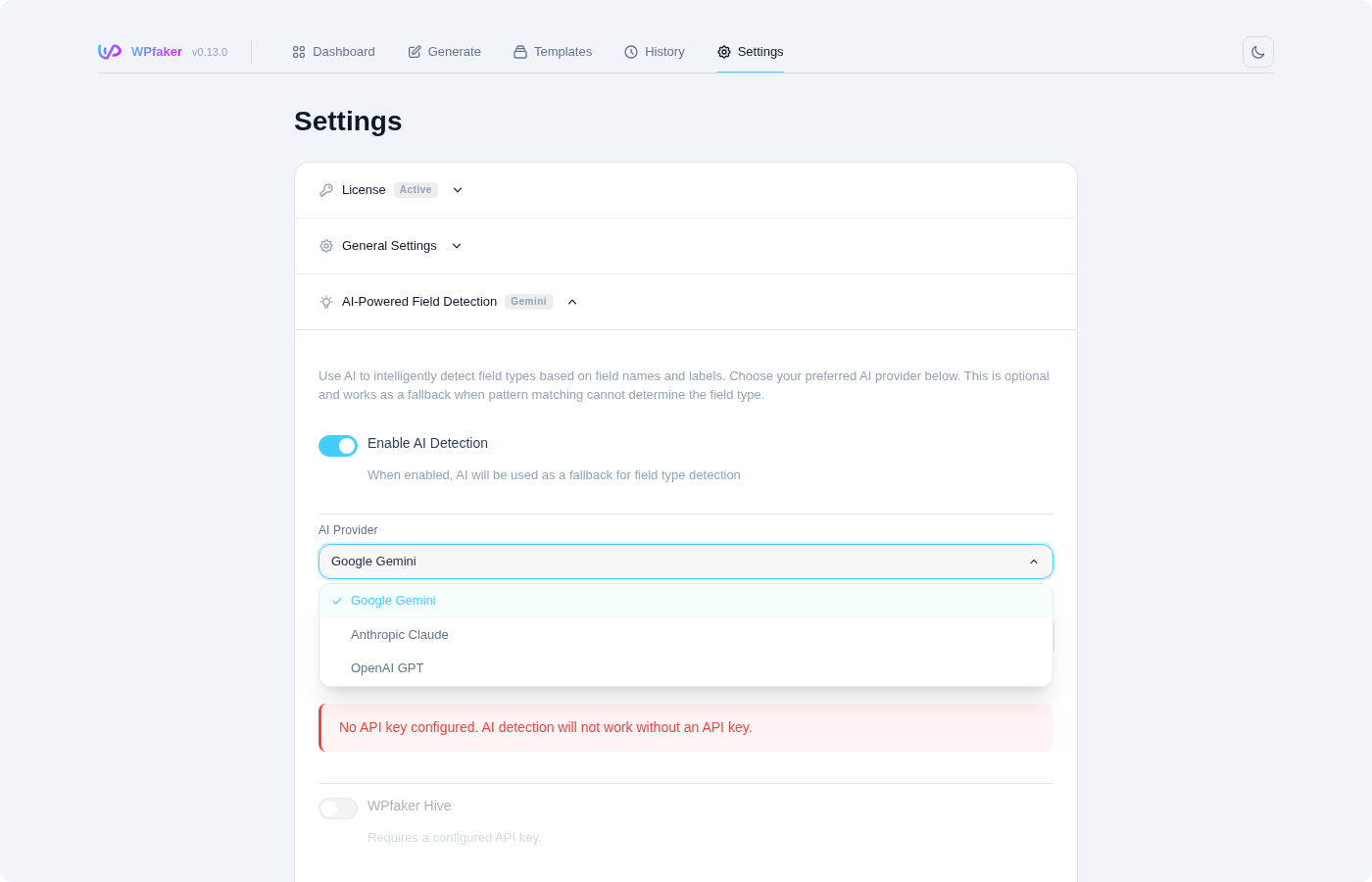This screenshot has width=1372, height=882.
Task: Click the Dashboard grid icon
Action: (x=299, y=52)
